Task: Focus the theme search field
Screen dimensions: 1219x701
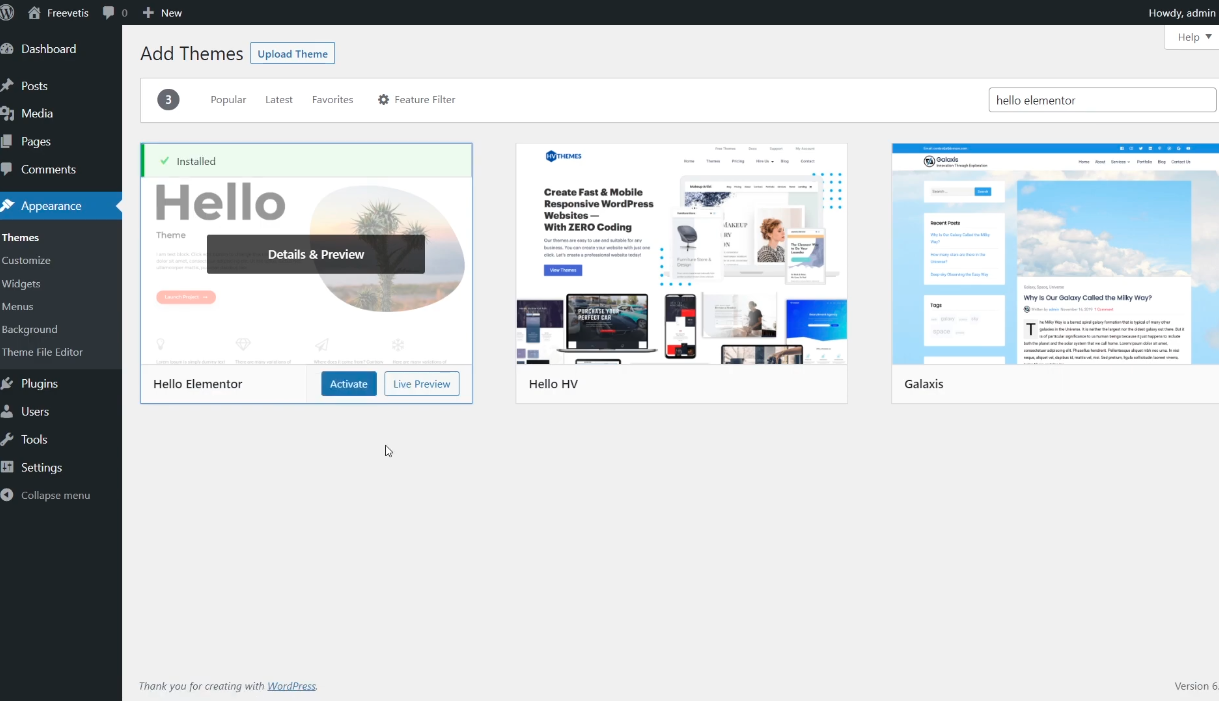Action: pyautogui.click(x=1102, y=100)
